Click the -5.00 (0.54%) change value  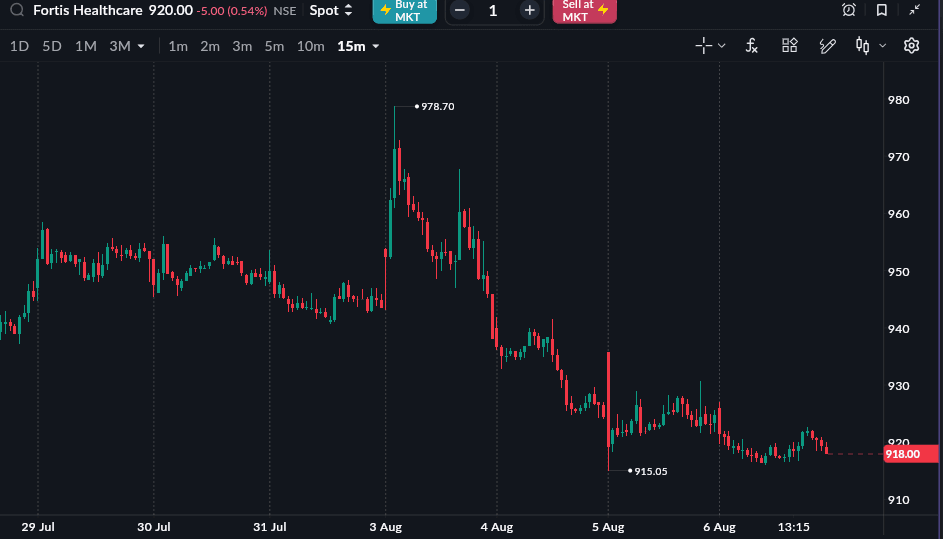pos(232,11)
